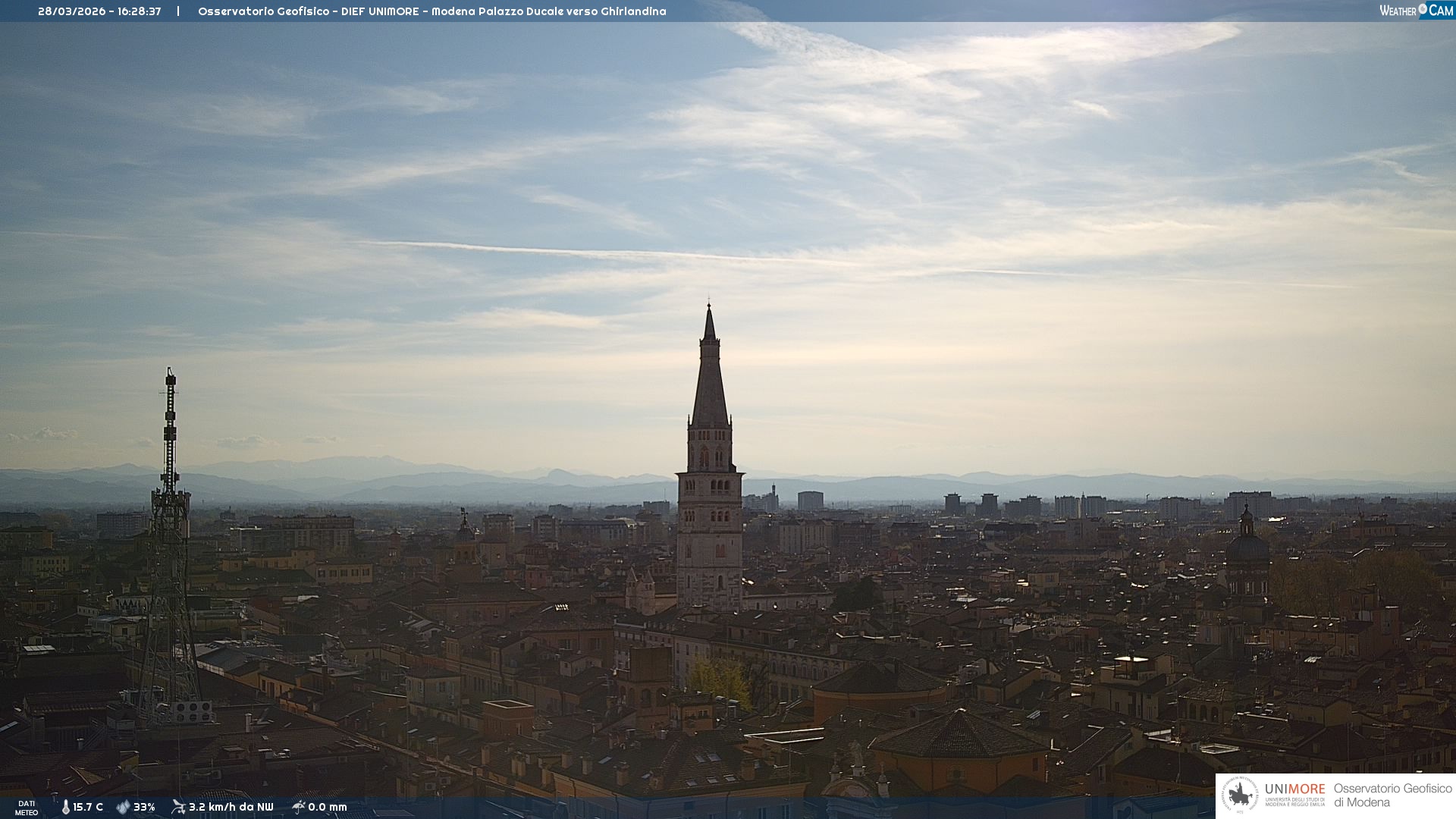Click the UNIMORE circular seal emblem
This screenshot has height=819, width=1456.
click(1240, 795)
